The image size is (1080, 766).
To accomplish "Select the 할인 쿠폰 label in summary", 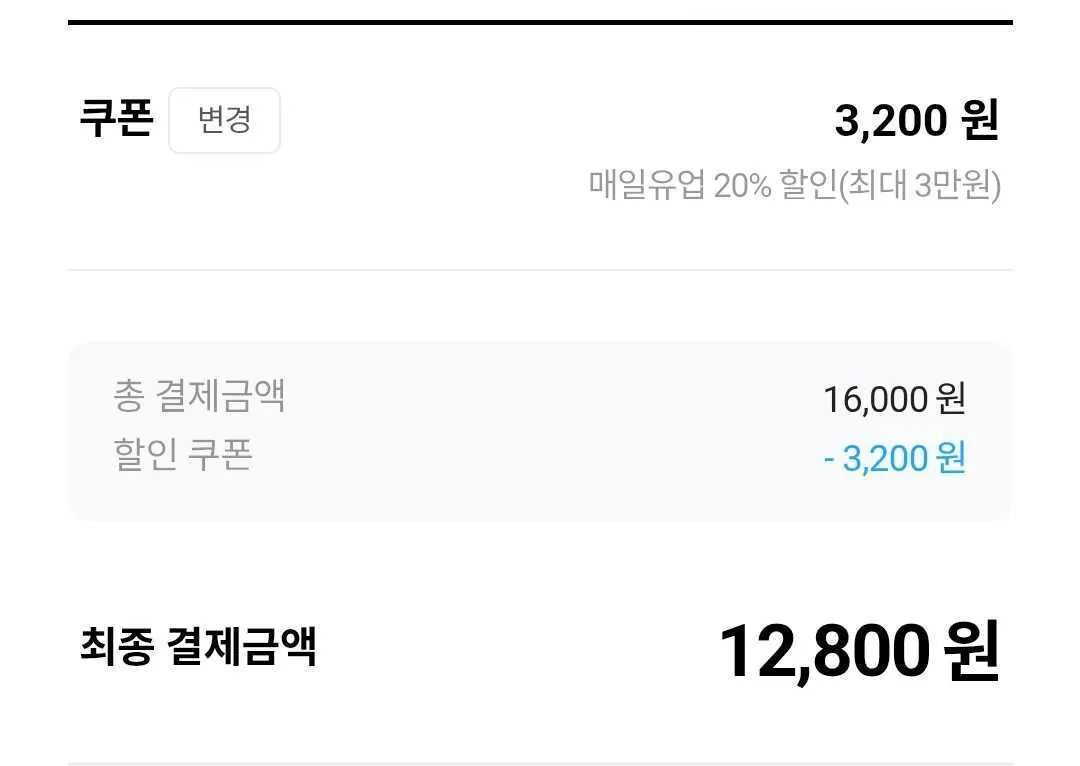I will (x=183, y=455).
